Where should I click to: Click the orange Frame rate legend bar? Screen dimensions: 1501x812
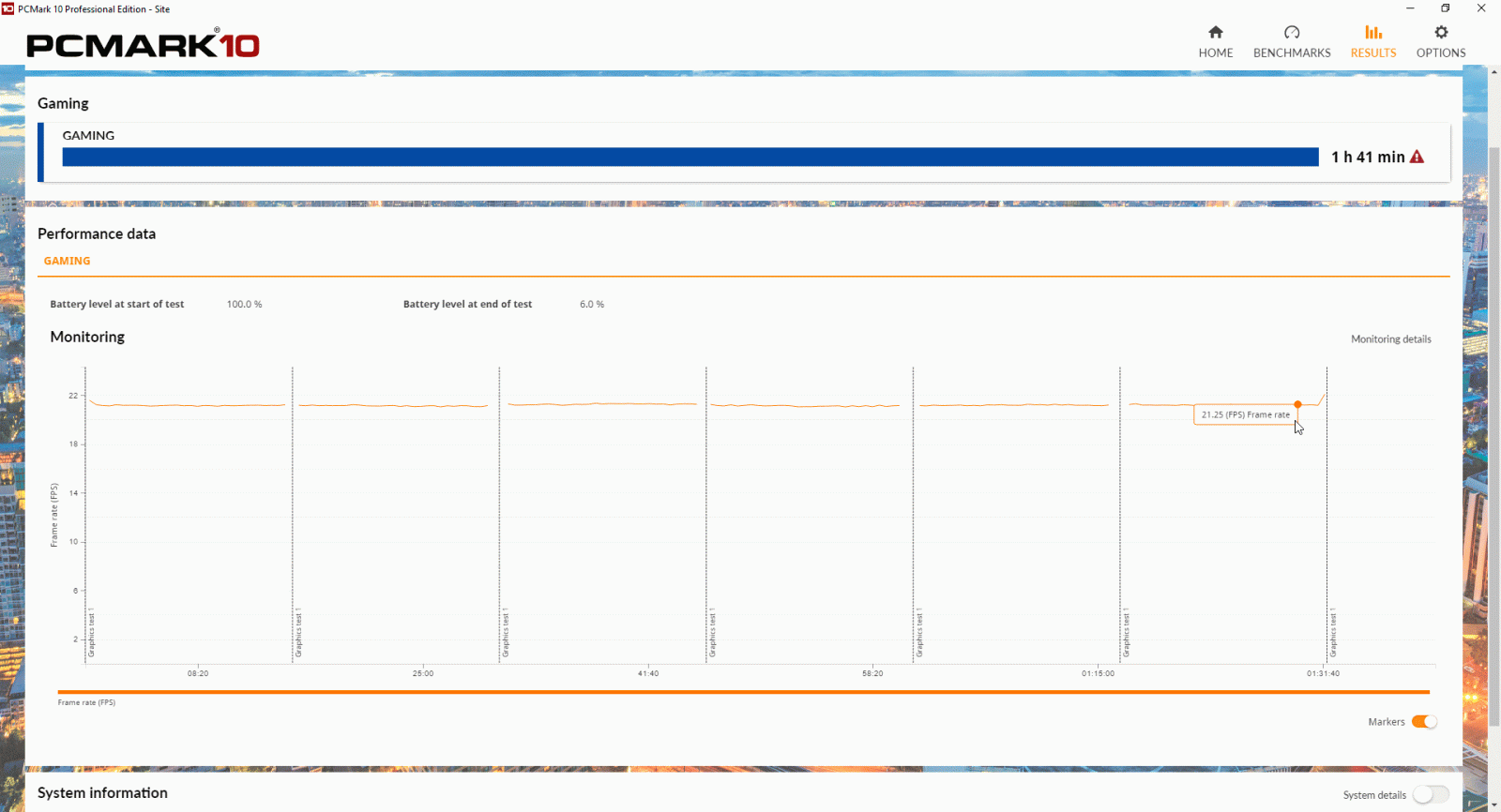tap(743, 692)
